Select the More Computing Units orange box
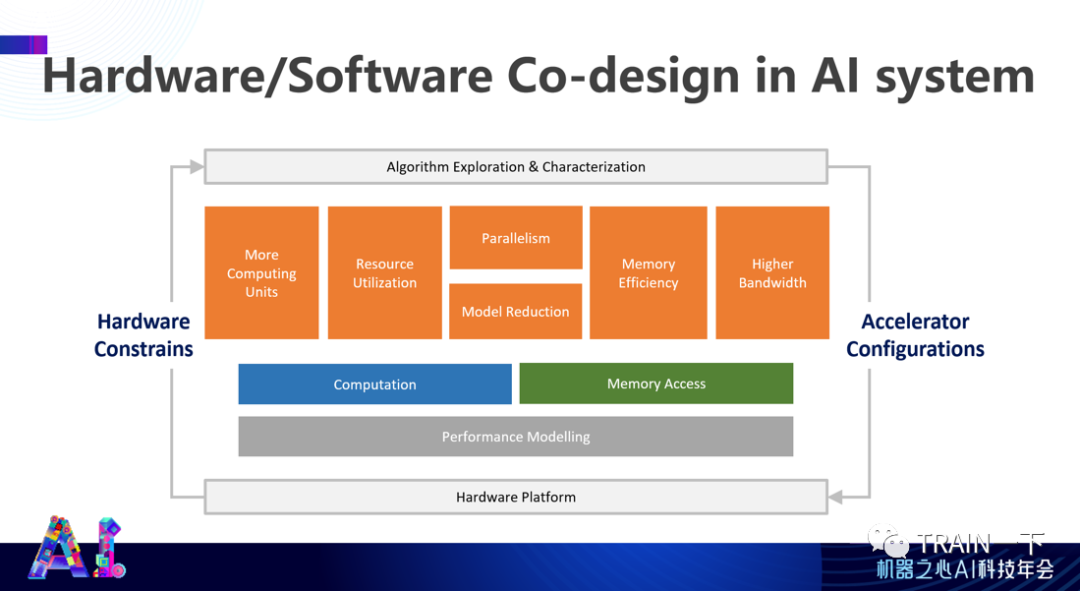Viewport: 1080px width, 591px height. tap(261, 273)
